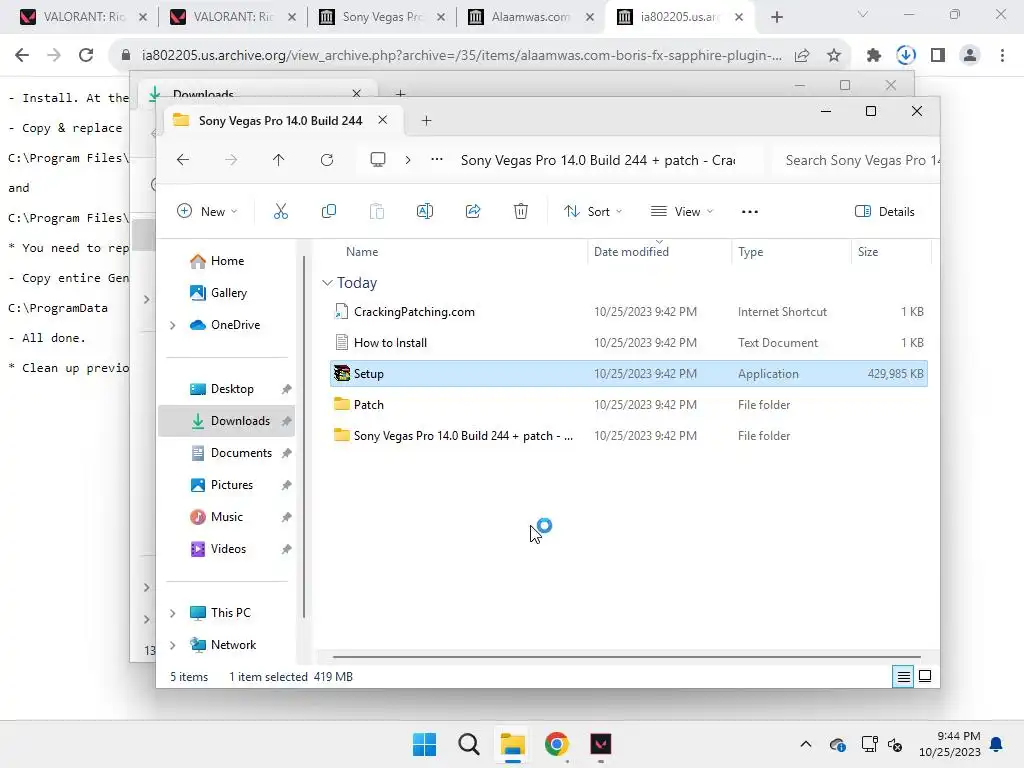Image resolution: width=1024 pixels, height=768 pixels.
Task: Open Desktop in the Explorer navigation pane
Action: [x=232, y=389]
